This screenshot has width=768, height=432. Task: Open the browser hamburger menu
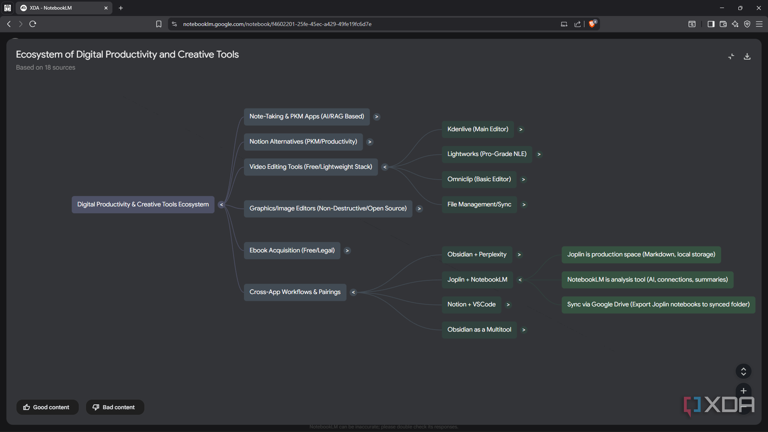click(759, 24)
